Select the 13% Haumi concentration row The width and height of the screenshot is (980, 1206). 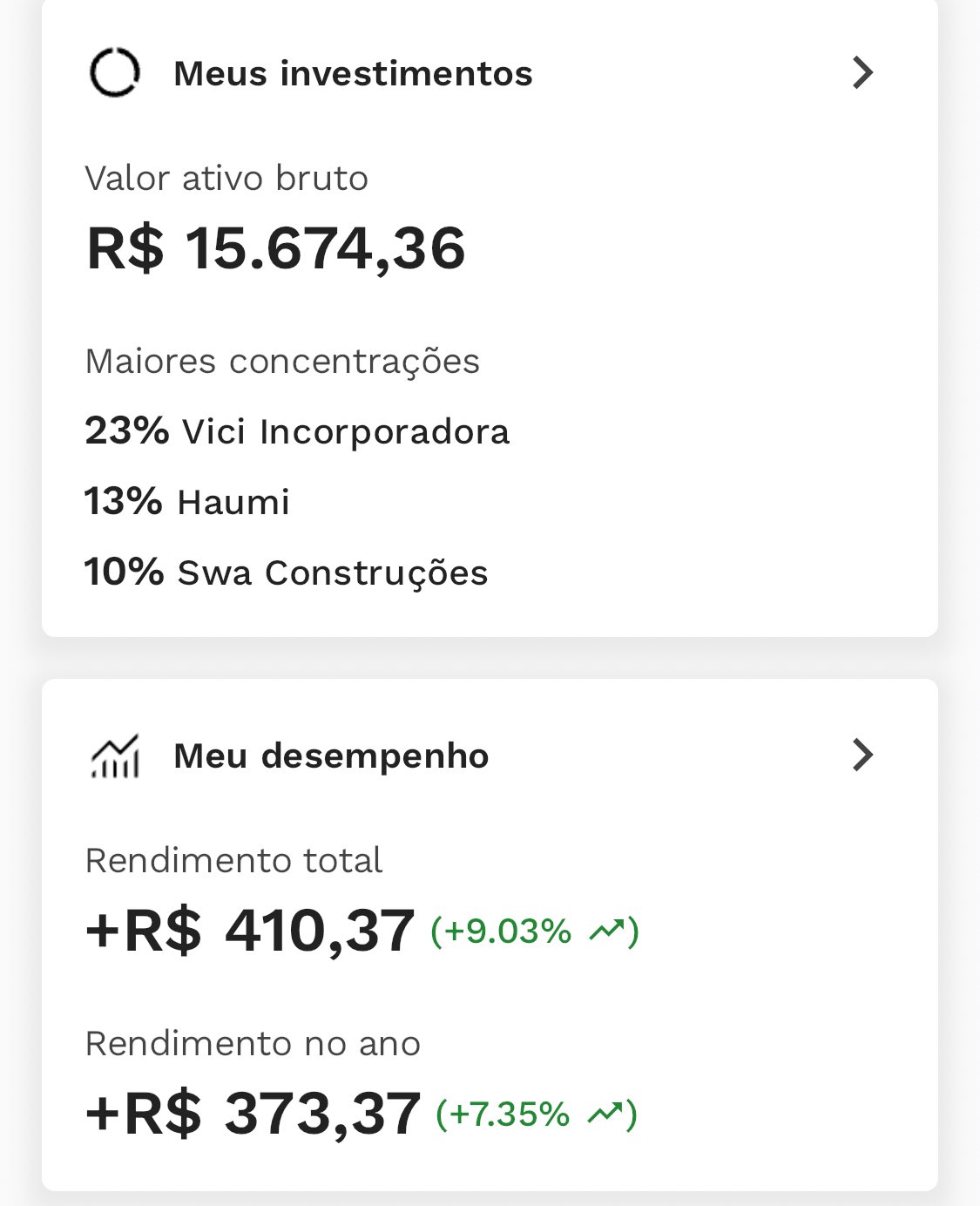[187, 502]
